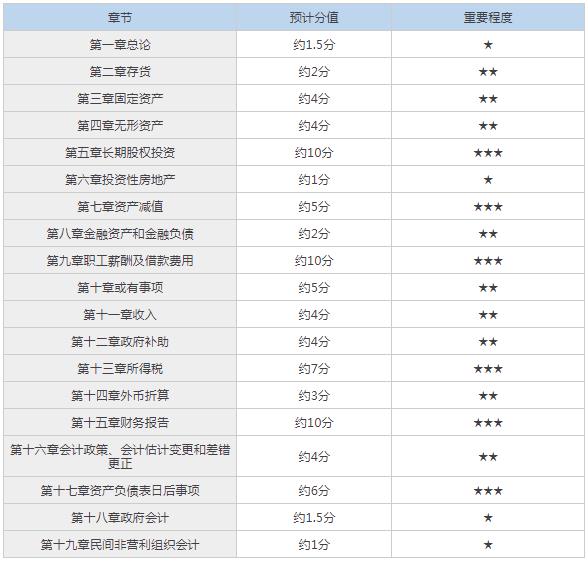The image size is (588, 561).
Task: Click the two stars for 第十一章收入
Action: coord(488,315)
